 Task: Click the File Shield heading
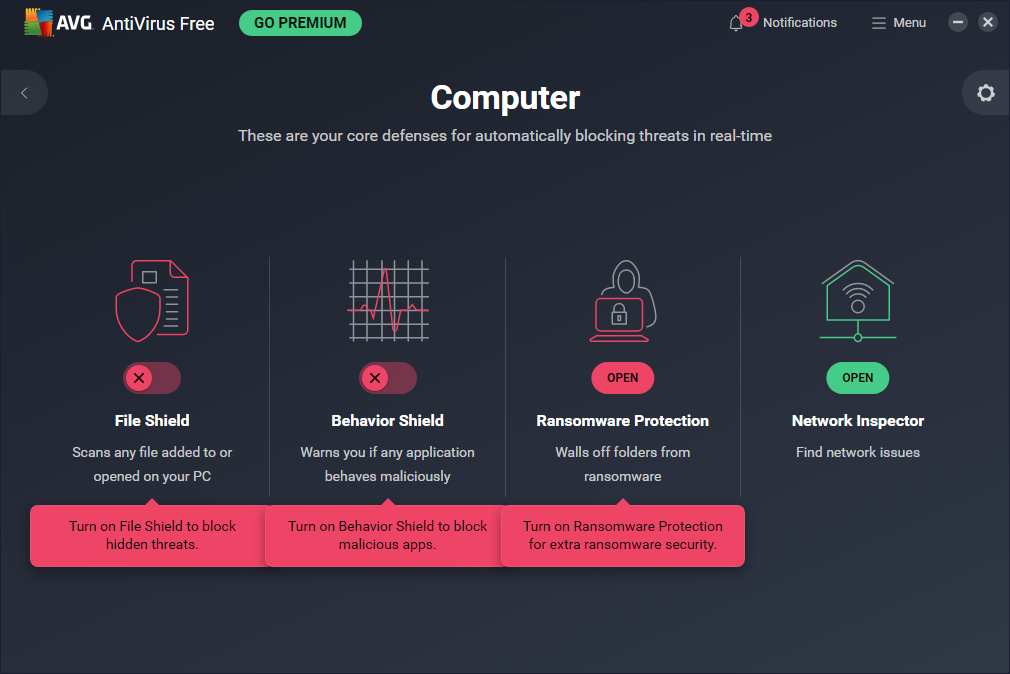152,421
